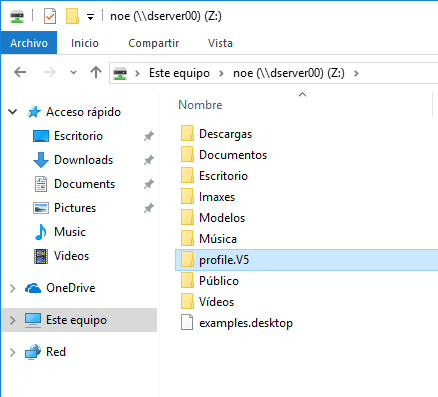The height and width of the screenshot is (397, 438).
Task: Switch to the Compartir ribbon tab
Action: (x=154, y=43)
